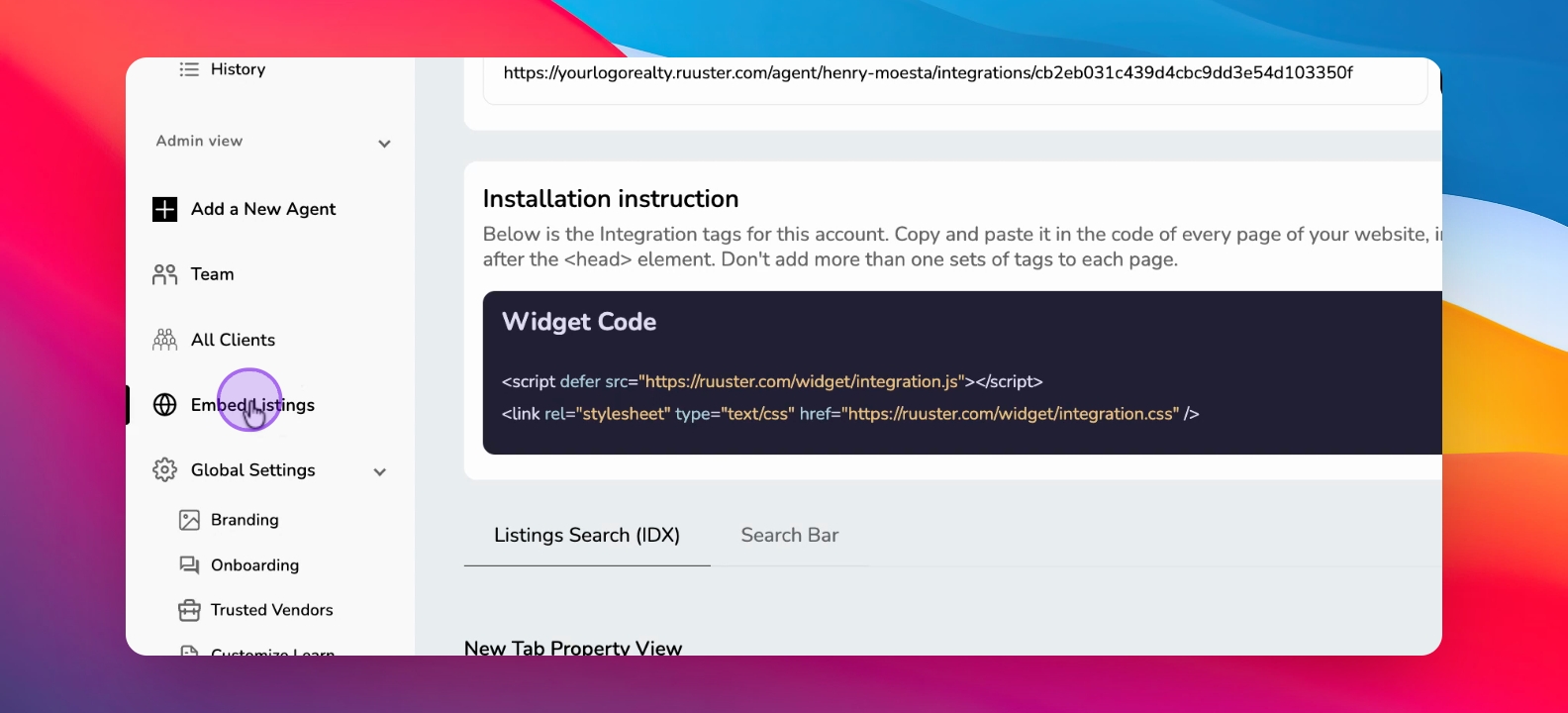Open the Branding settings link
The height and width of the screenshot is (713, 1568).
[245, 520]
